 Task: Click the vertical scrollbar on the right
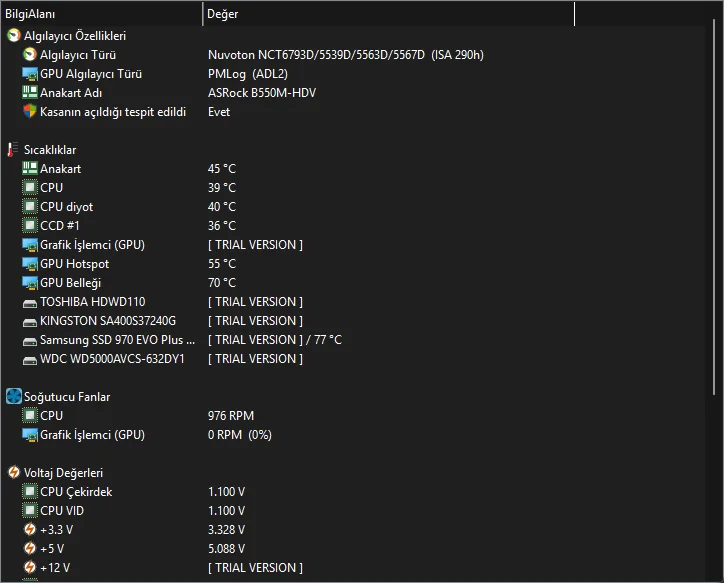point(716,200)
